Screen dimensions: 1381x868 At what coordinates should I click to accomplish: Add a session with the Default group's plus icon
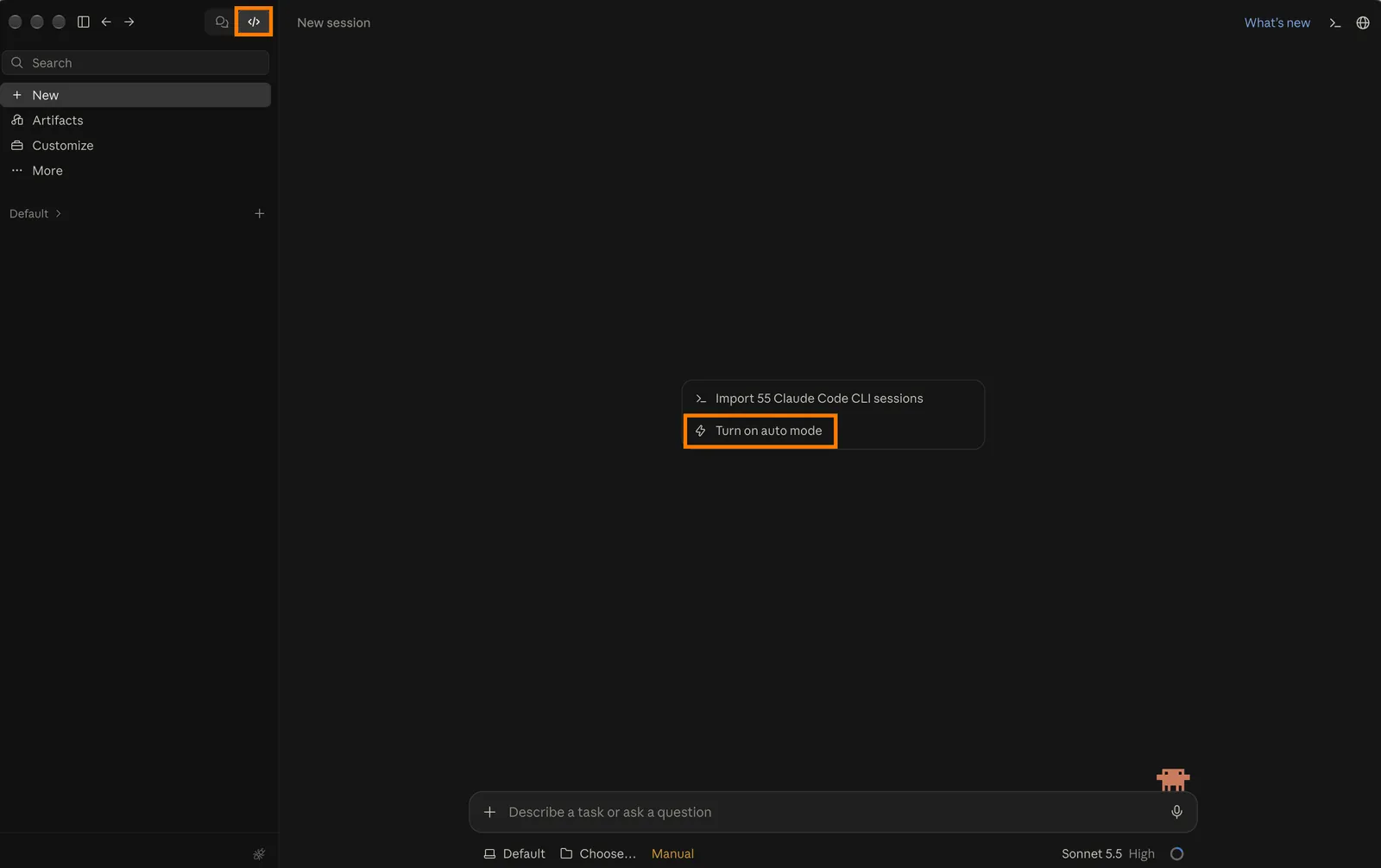click(259, 214)
